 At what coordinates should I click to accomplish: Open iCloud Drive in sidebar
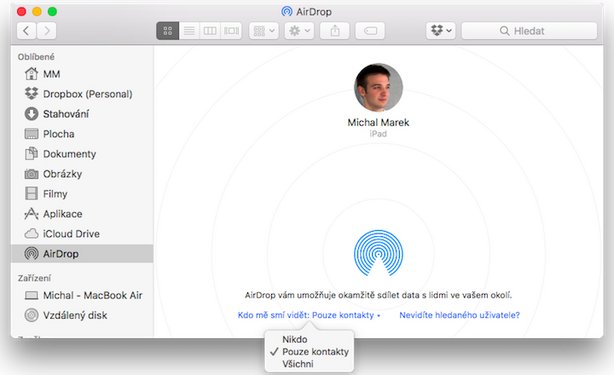click(x=82, y=234)
